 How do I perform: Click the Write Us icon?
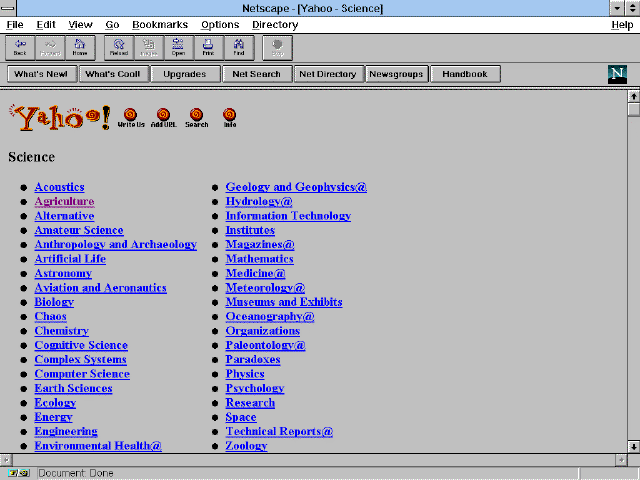pyautogui.click(x=131, y=118)
